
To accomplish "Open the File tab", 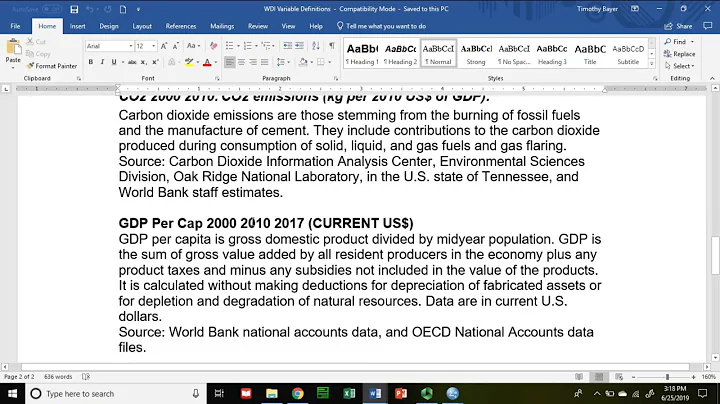I will pyautogui.click(x=15, y=26).
